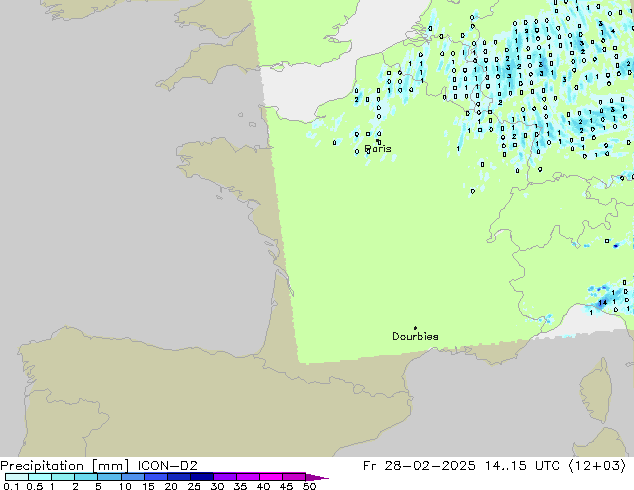Click the date text 'Fr 28-02-2025'
This screenshot has height=490, width=634.
coord(419,466)
